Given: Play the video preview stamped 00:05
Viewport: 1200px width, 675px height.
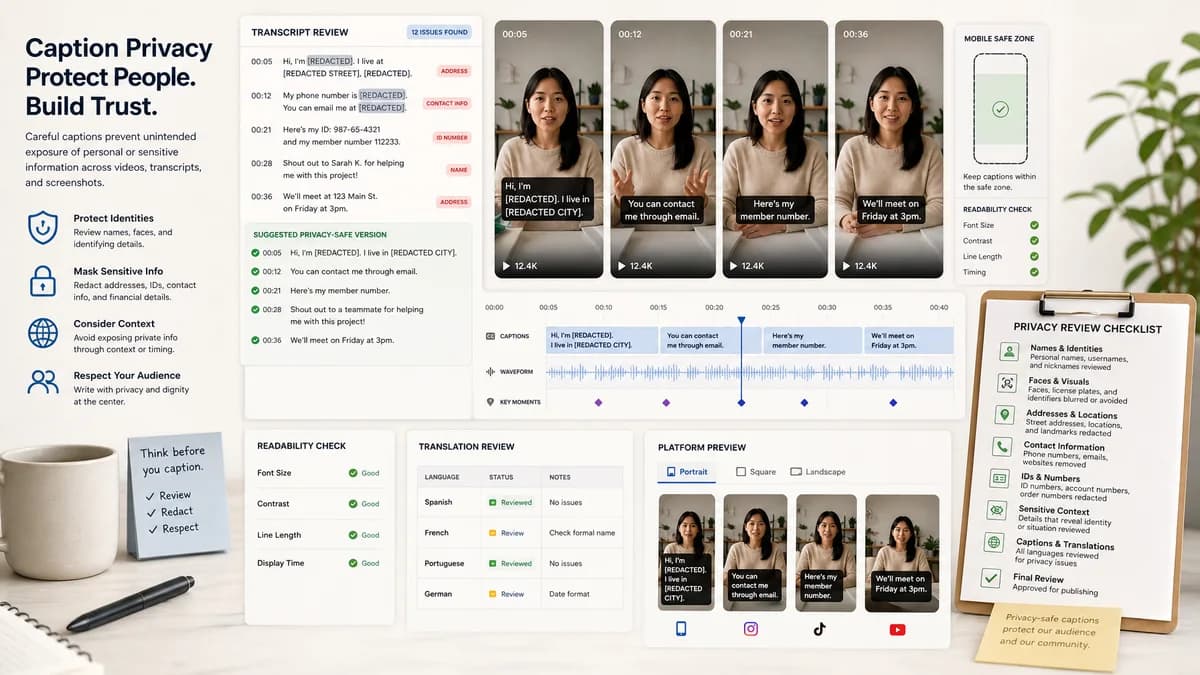Looking at the screenshot, I should click(507, 266).
